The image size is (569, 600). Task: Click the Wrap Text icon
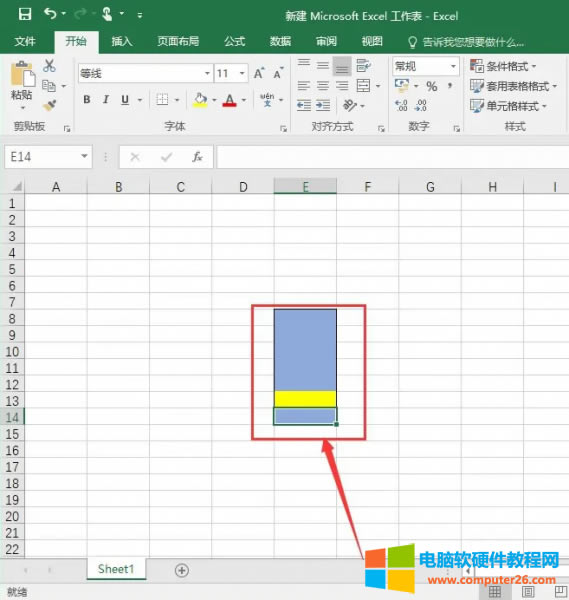point(363,65)
